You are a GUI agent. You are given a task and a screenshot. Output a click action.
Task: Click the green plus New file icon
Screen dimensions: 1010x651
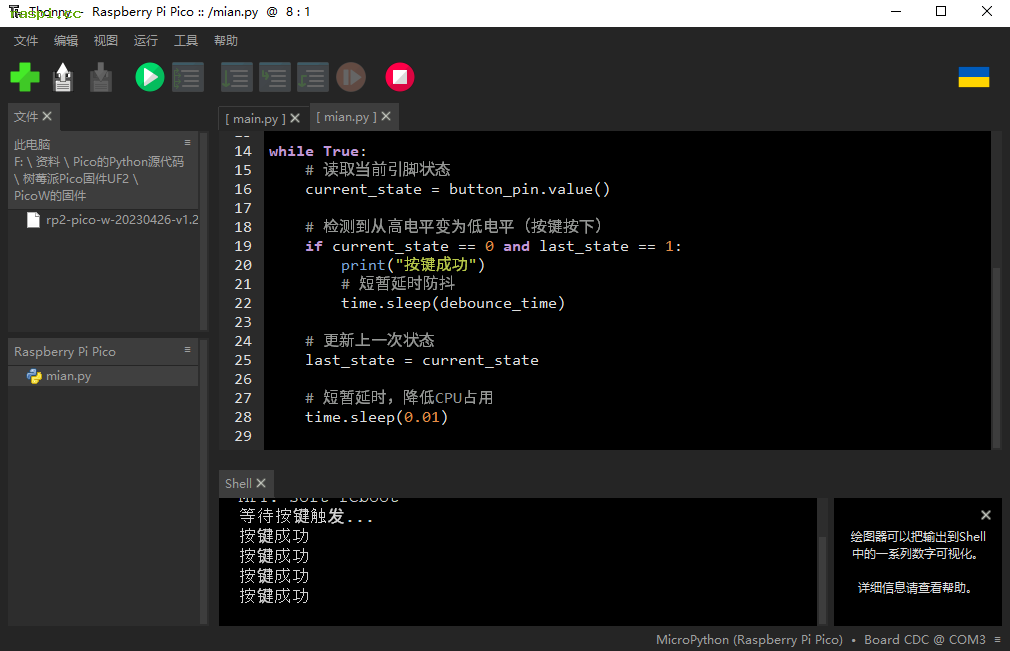25,77
